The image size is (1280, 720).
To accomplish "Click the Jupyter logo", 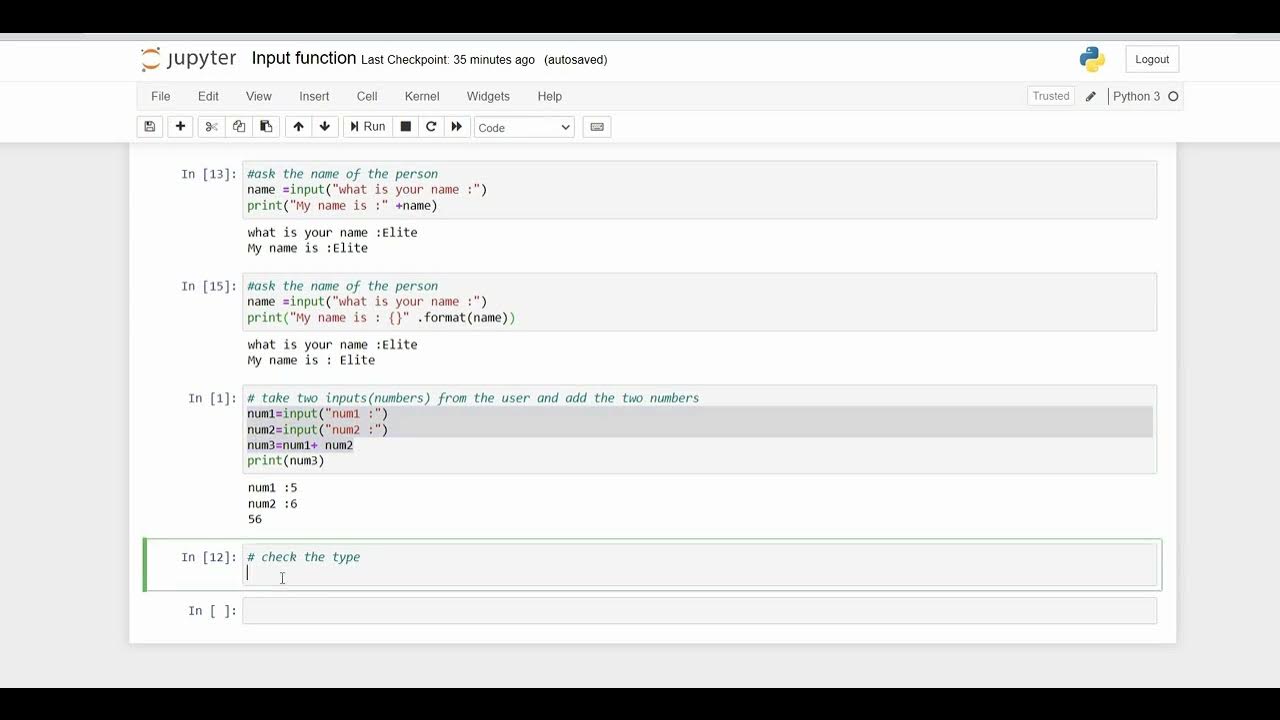I will 189,59.
